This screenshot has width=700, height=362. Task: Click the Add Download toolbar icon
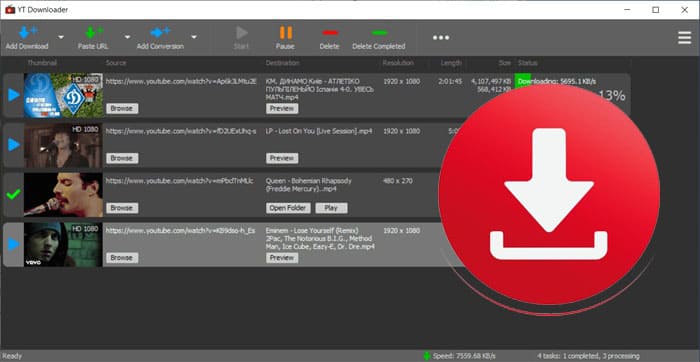click(28, 33)
